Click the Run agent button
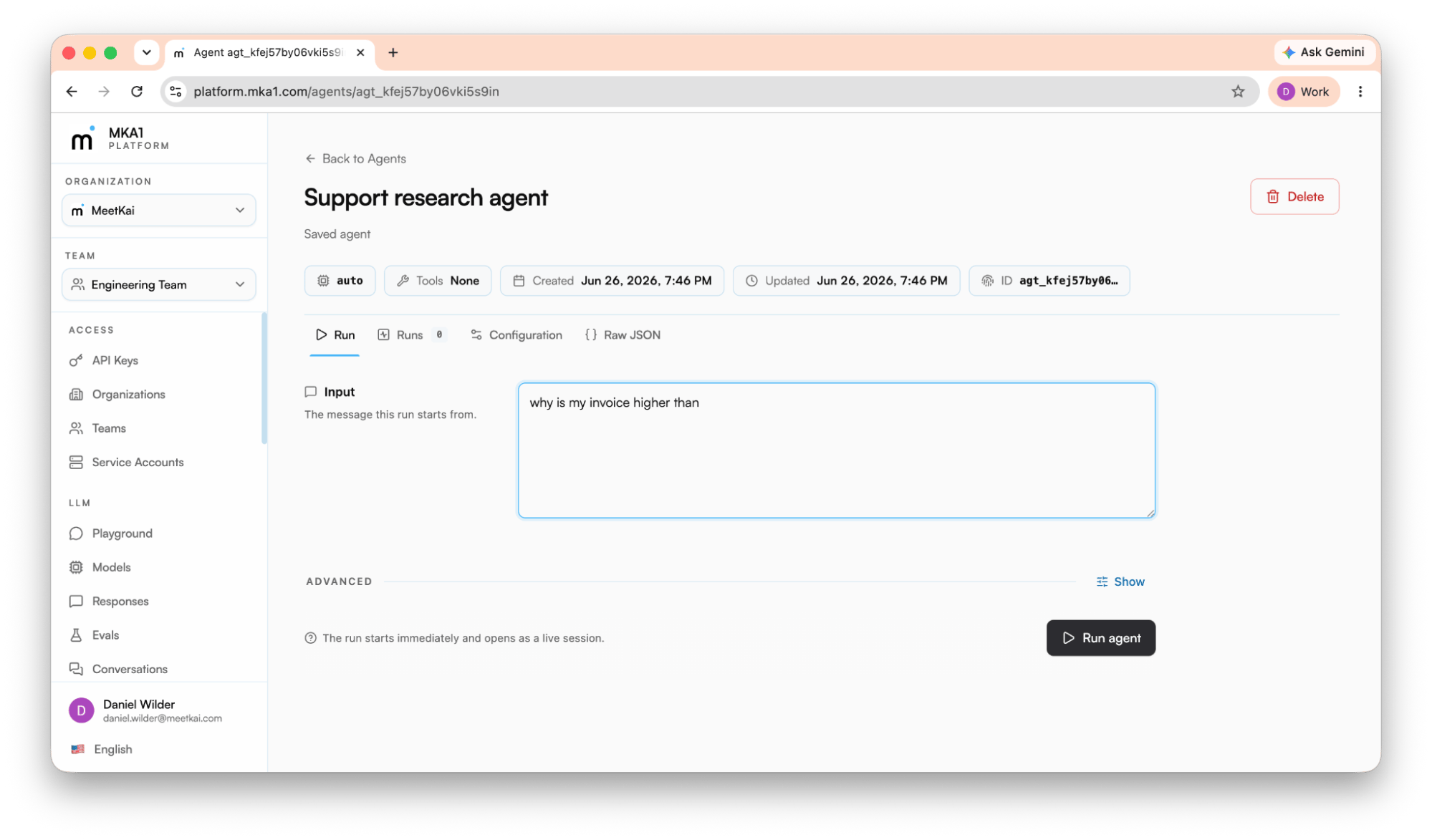 (1100, 638)
